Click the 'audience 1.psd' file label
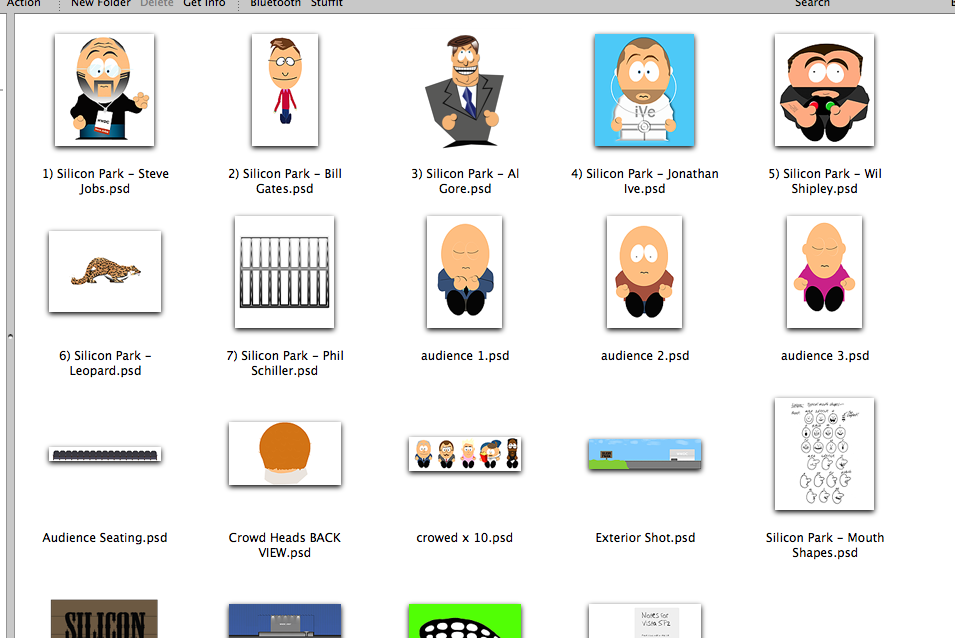The image size is (955, 638). pyautogui.click(x=465, y=356)
